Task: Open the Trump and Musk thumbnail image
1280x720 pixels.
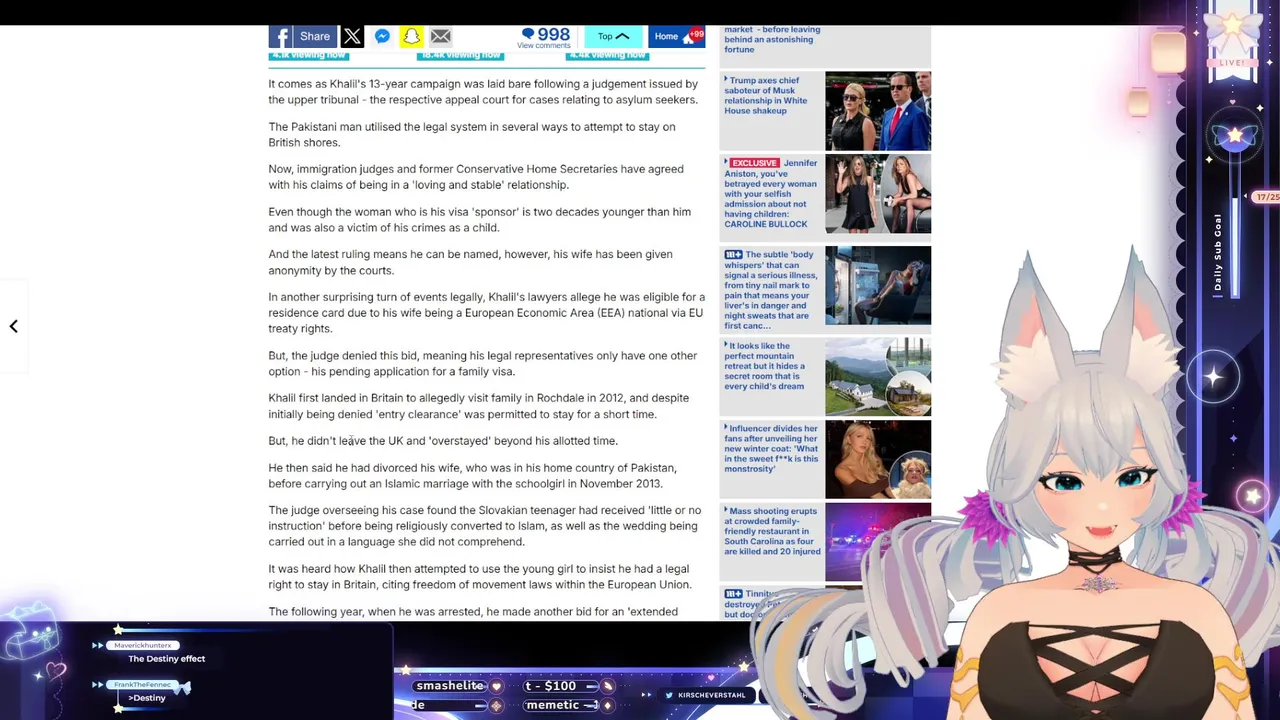Action: point(878,111)
